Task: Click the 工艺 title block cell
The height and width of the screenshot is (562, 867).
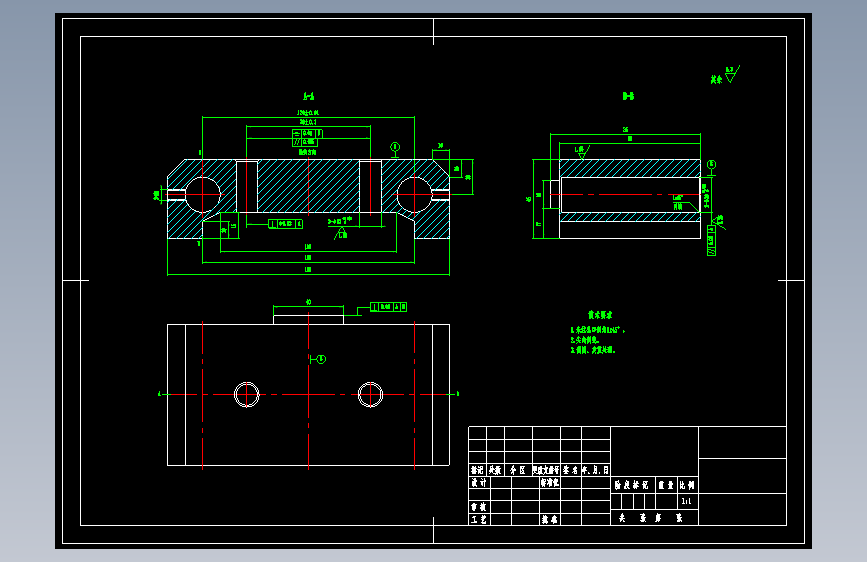Action: point(479,519)
